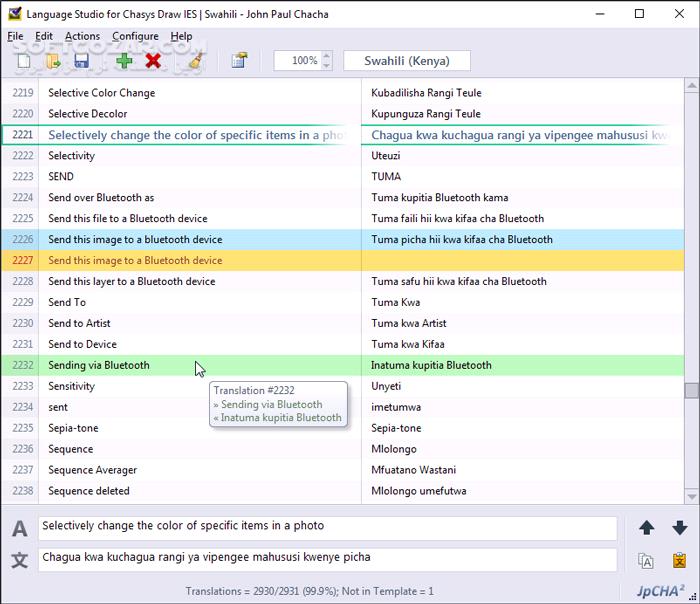Save the translation with the floppy disk icon
This screenshot has height=604, width=700.
click(81, 61)
